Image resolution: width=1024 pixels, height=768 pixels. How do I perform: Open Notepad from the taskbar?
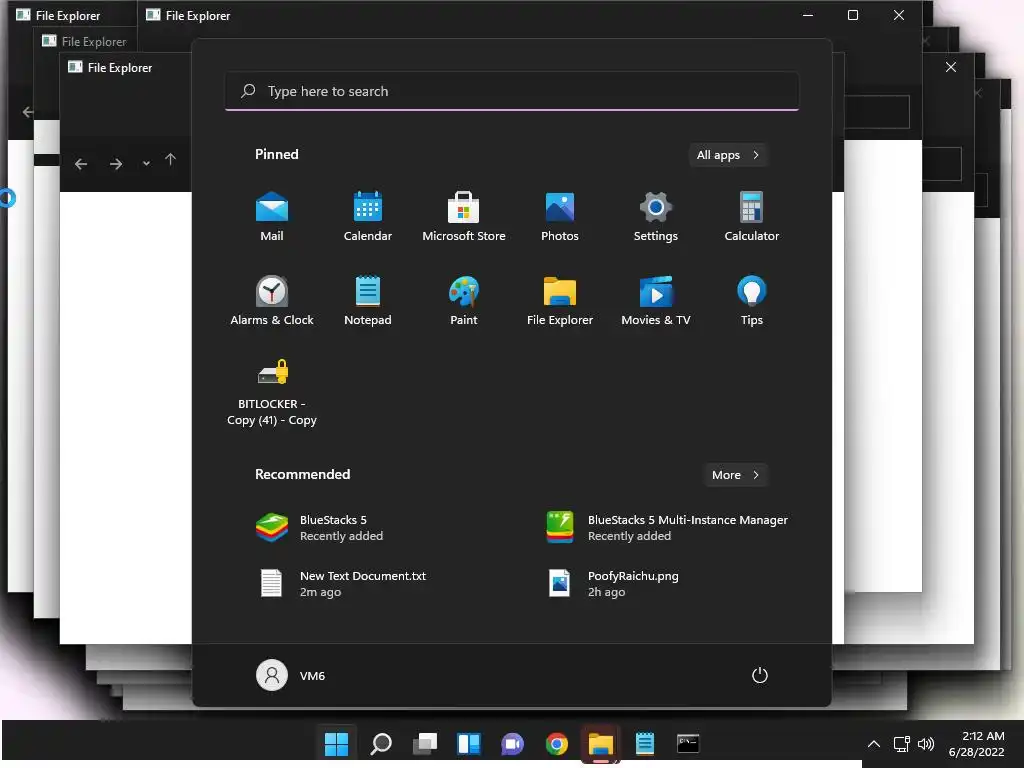click(x=645, y=743)
